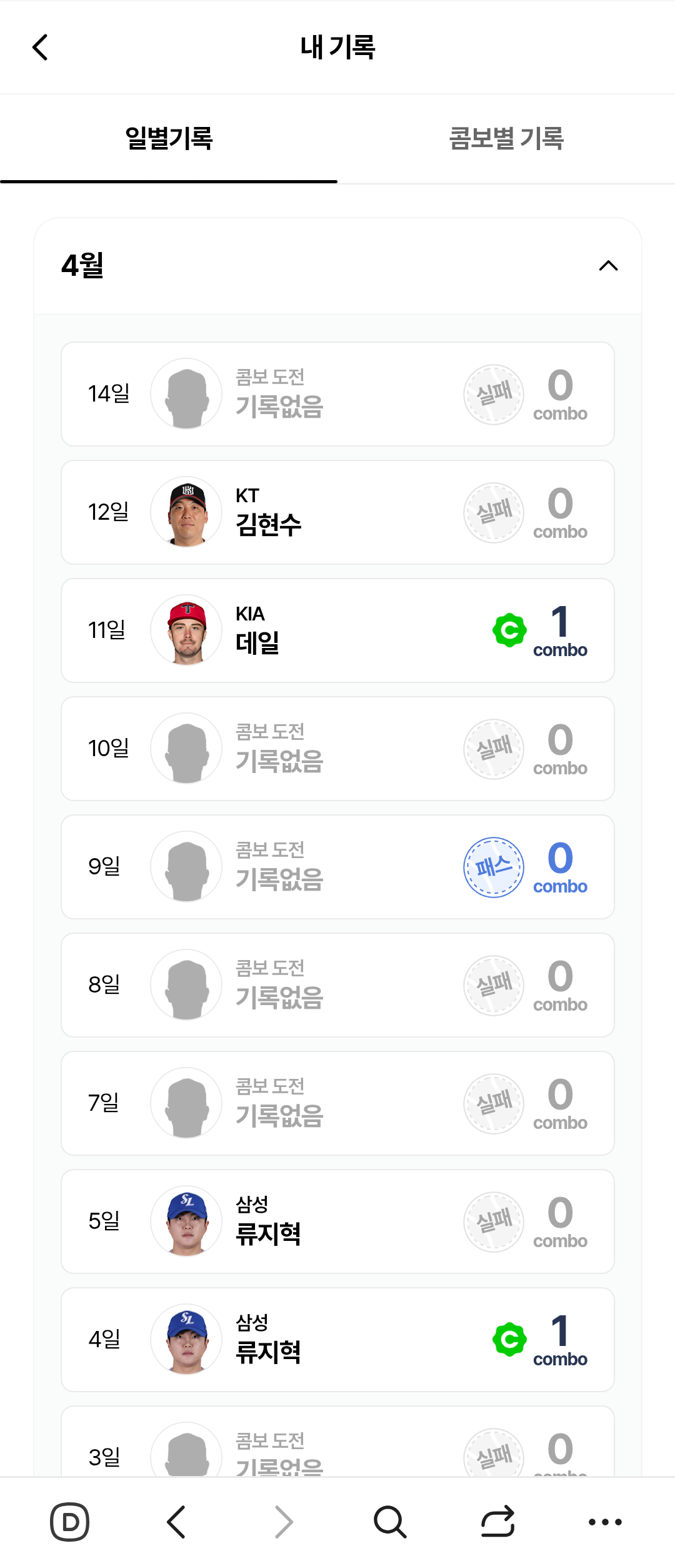Select the 일별기록 tab
675x1568 pixels.
(x=169, y=138)
